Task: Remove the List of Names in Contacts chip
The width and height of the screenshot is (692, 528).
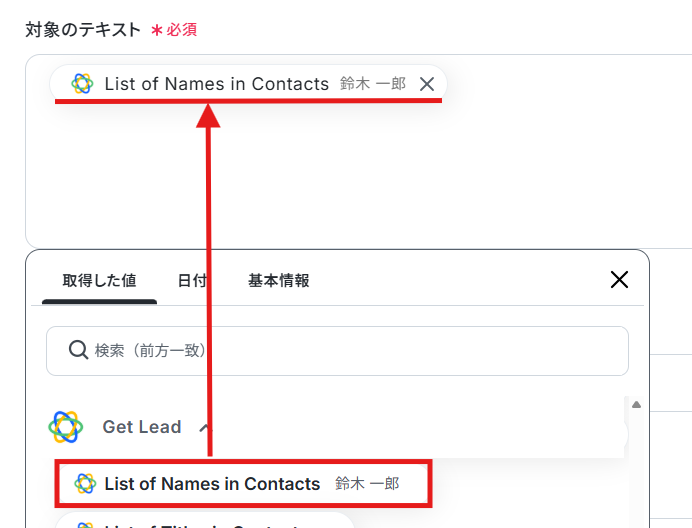Action: click(427, 84)
